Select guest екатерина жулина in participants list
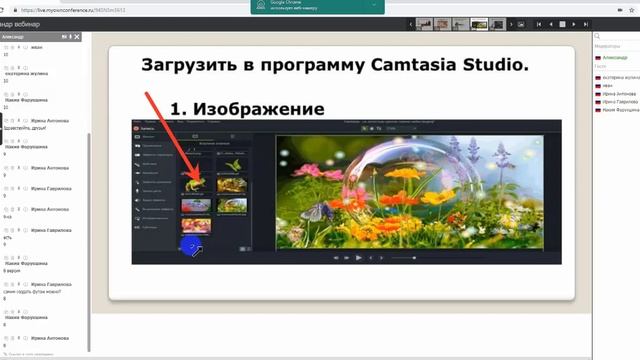The height and width of the screenshot is (360, 640). 617,78
